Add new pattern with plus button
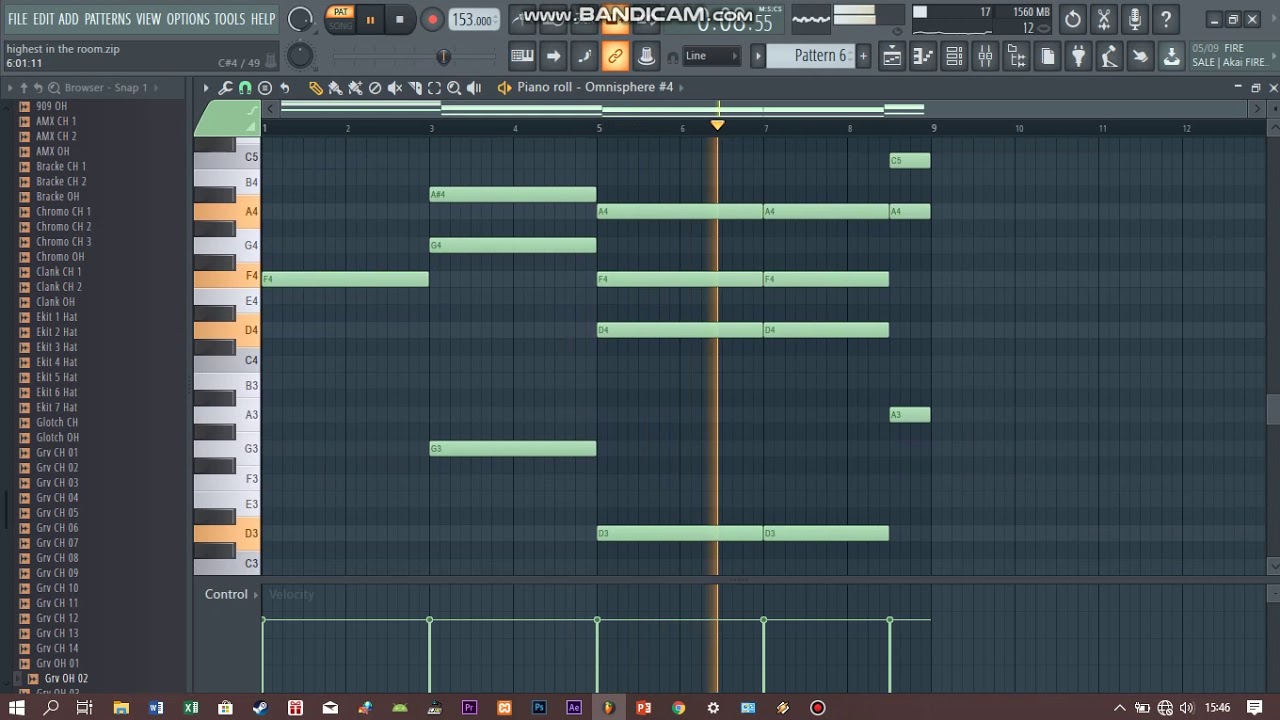 tap(863, 56)
